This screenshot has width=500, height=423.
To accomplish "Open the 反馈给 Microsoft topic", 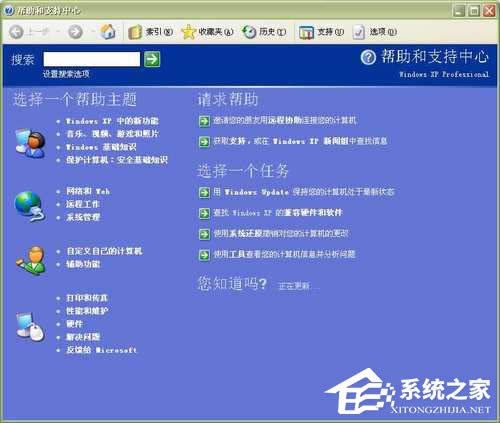I will [101, 350].
